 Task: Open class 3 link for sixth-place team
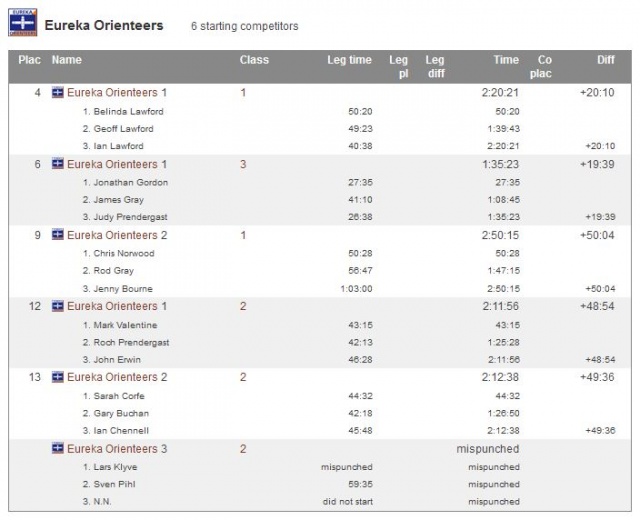click(243, 164)
